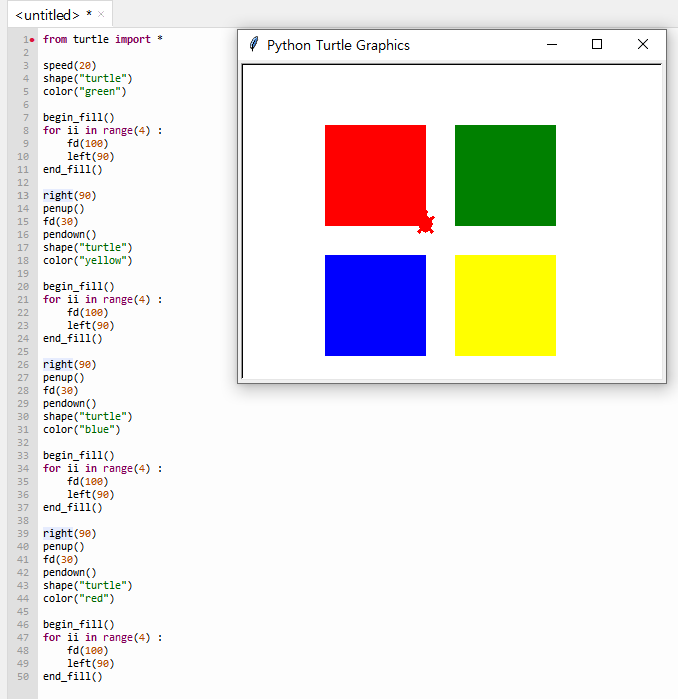Click 'fd(100)' on line 48
Viewport: 678px width, 699px height.
(88, 650)
